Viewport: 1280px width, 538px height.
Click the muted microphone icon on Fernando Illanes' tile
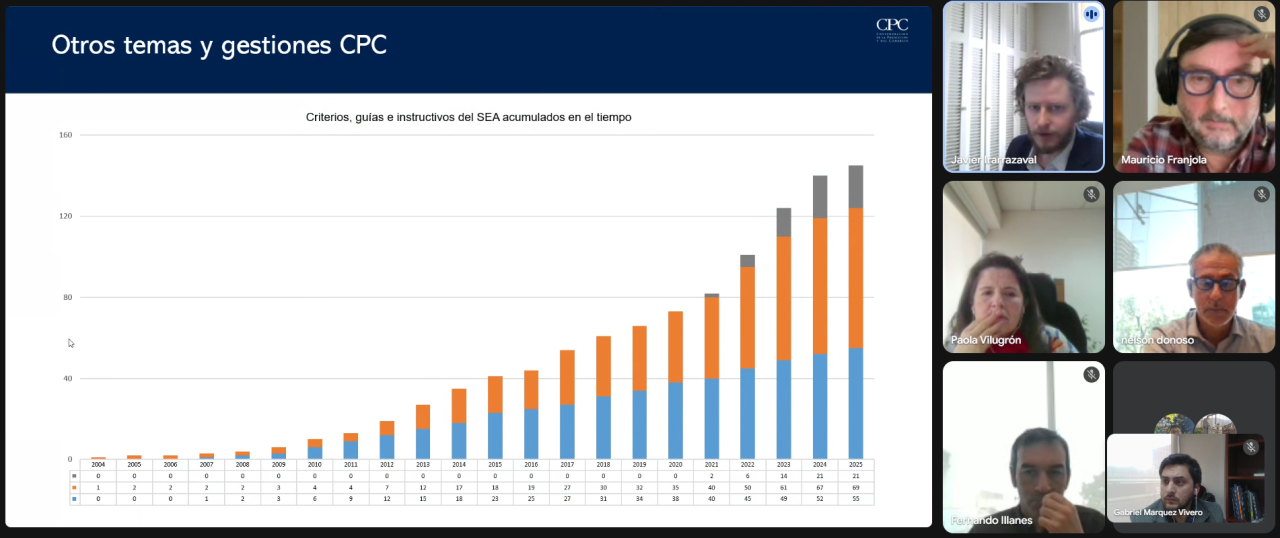coord(1091,374)
